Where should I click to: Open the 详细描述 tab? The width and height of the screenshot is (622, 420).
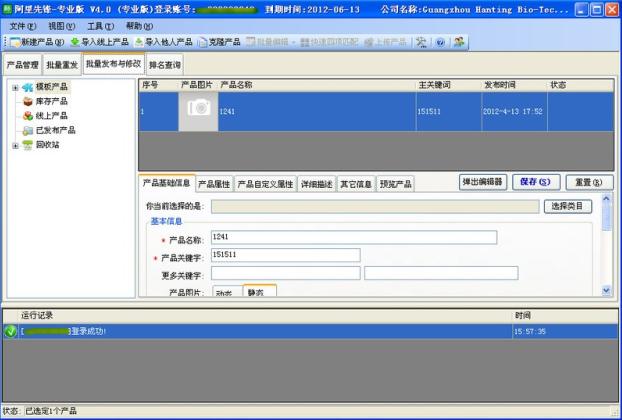click(x=317, y=184)
